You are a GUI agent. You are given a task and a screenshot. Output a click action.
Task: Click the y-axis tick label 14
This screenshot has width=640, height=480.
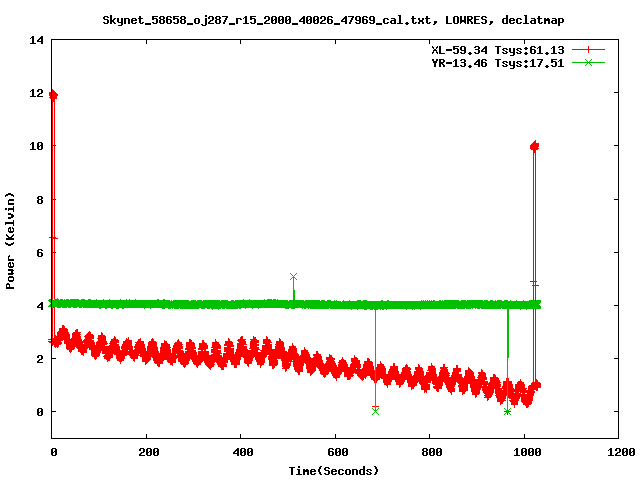coord(36,40)
